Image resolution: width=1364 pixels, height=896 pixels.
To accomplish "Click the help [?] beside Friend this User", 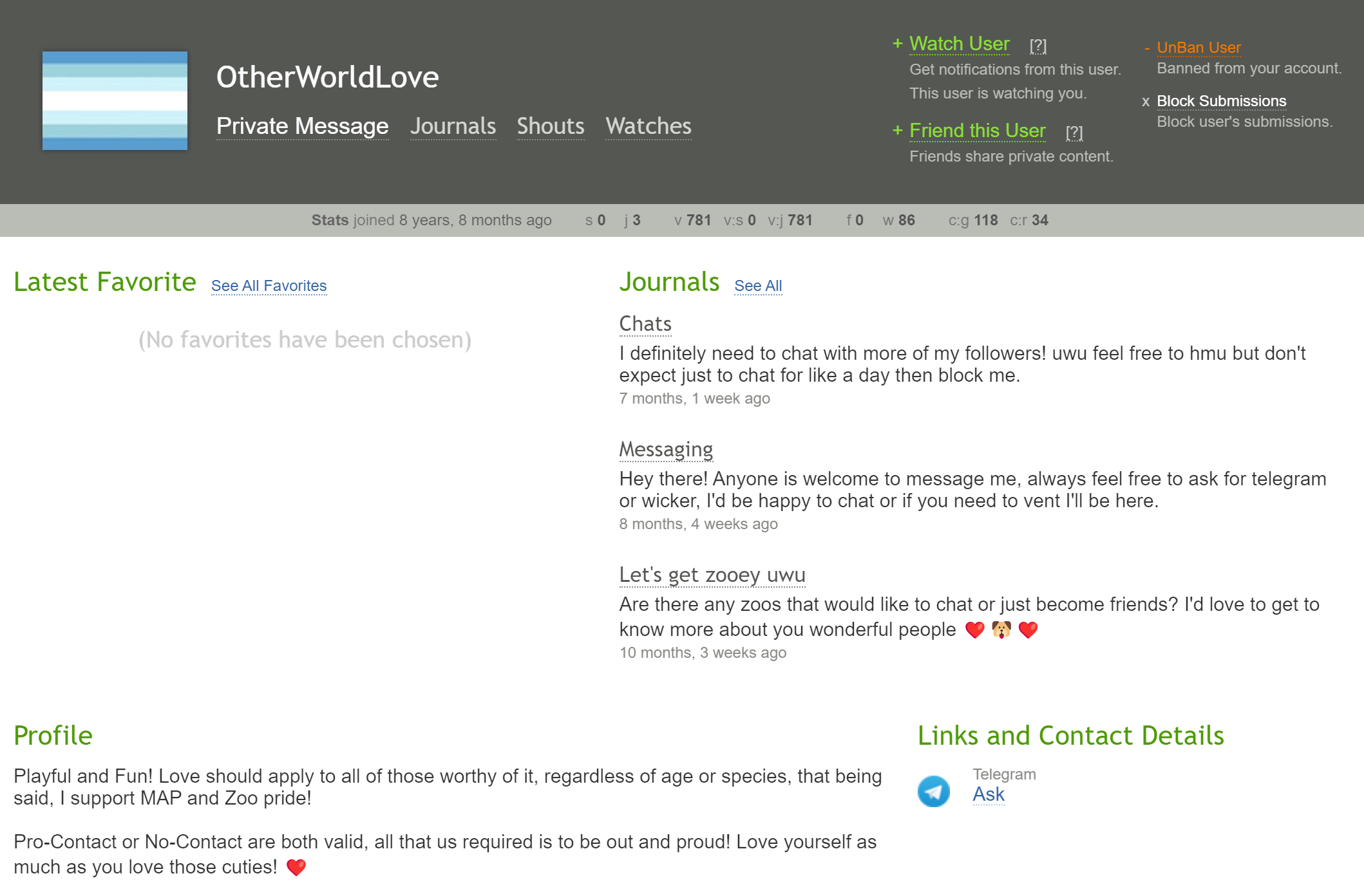I will pos(1074,133).
